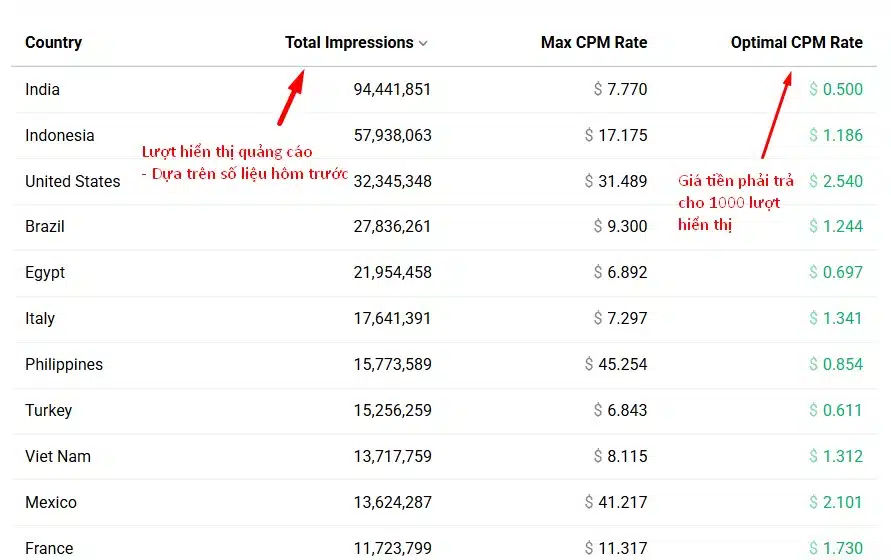
Task: Open the United States row
Action: point(72,182)
